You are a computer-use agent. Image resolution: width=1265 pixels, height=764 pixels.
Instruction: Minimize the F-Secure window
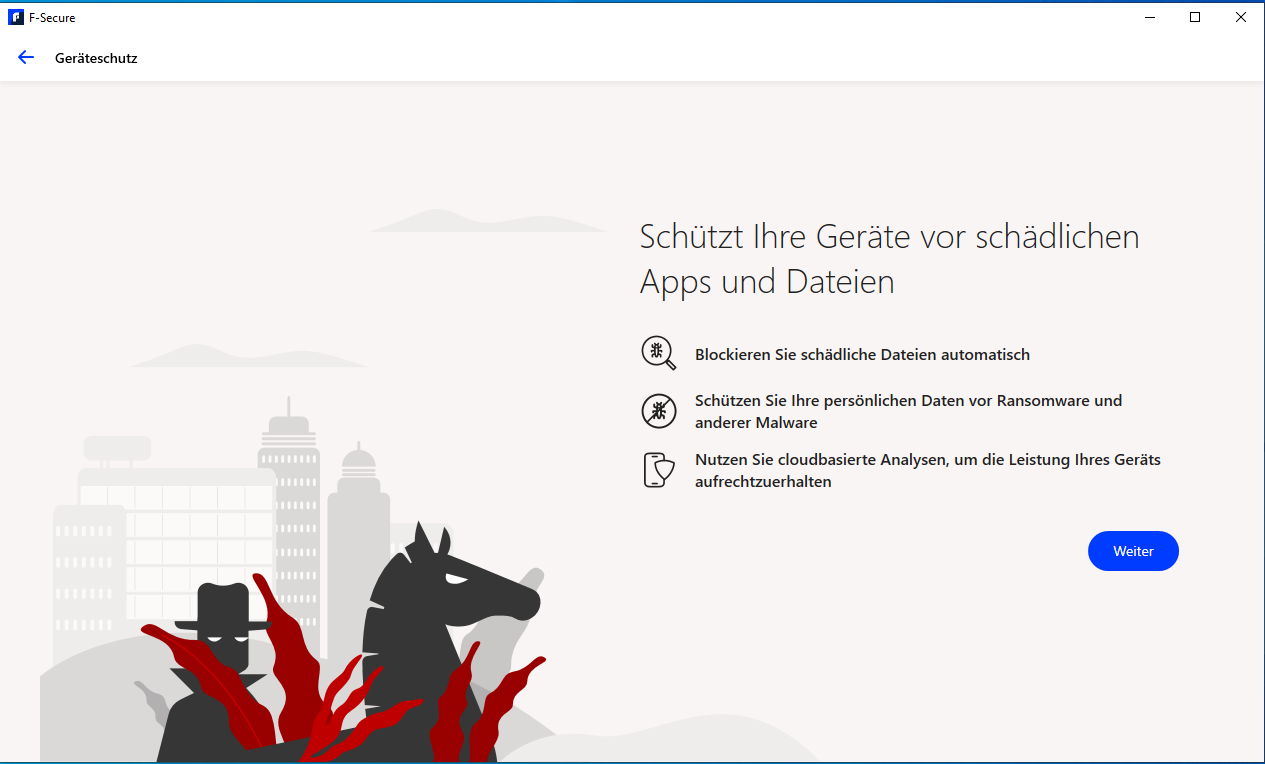1148,17
